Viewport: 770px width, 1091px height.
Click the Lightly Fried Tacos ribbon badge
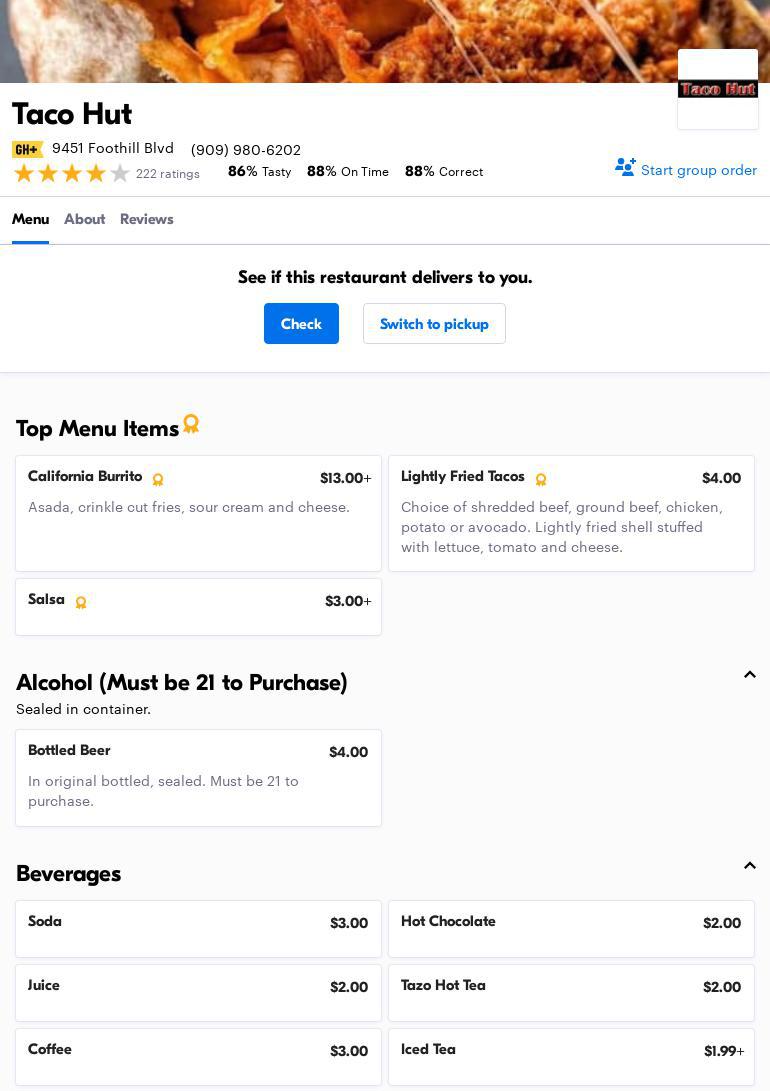541,479
